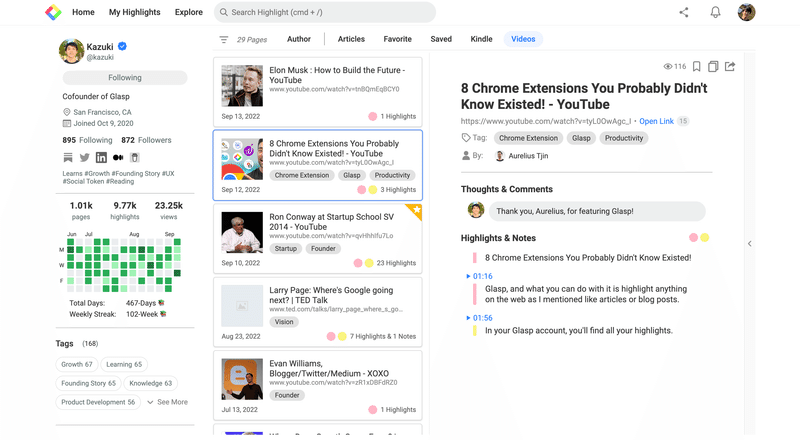Click pink color dot on Elon Musk card
Viewport: 800px width, 440px height.
click(372, 116)
